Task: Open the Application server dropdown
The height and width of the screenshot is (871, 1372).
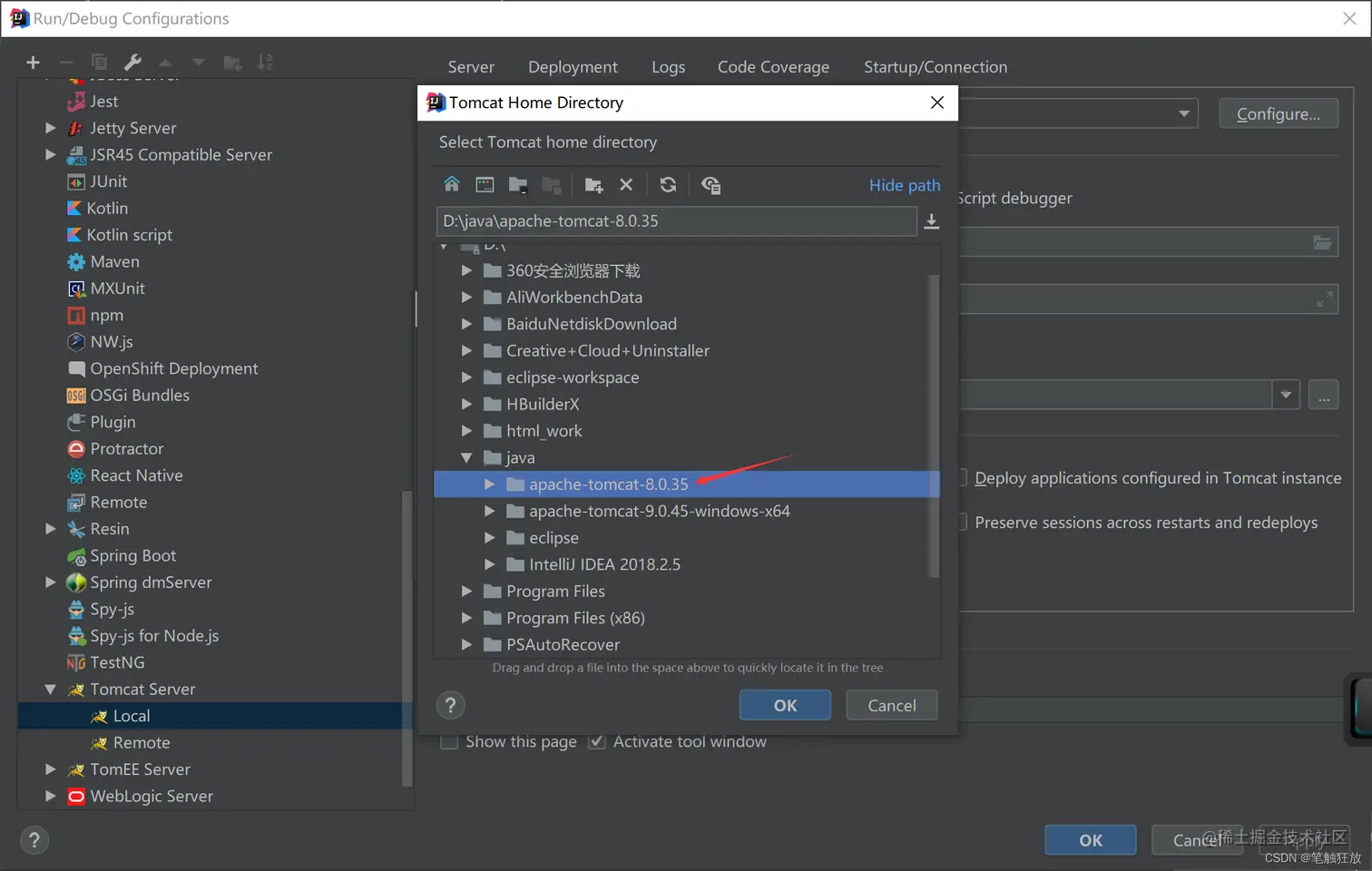Action: [1183, 114]
